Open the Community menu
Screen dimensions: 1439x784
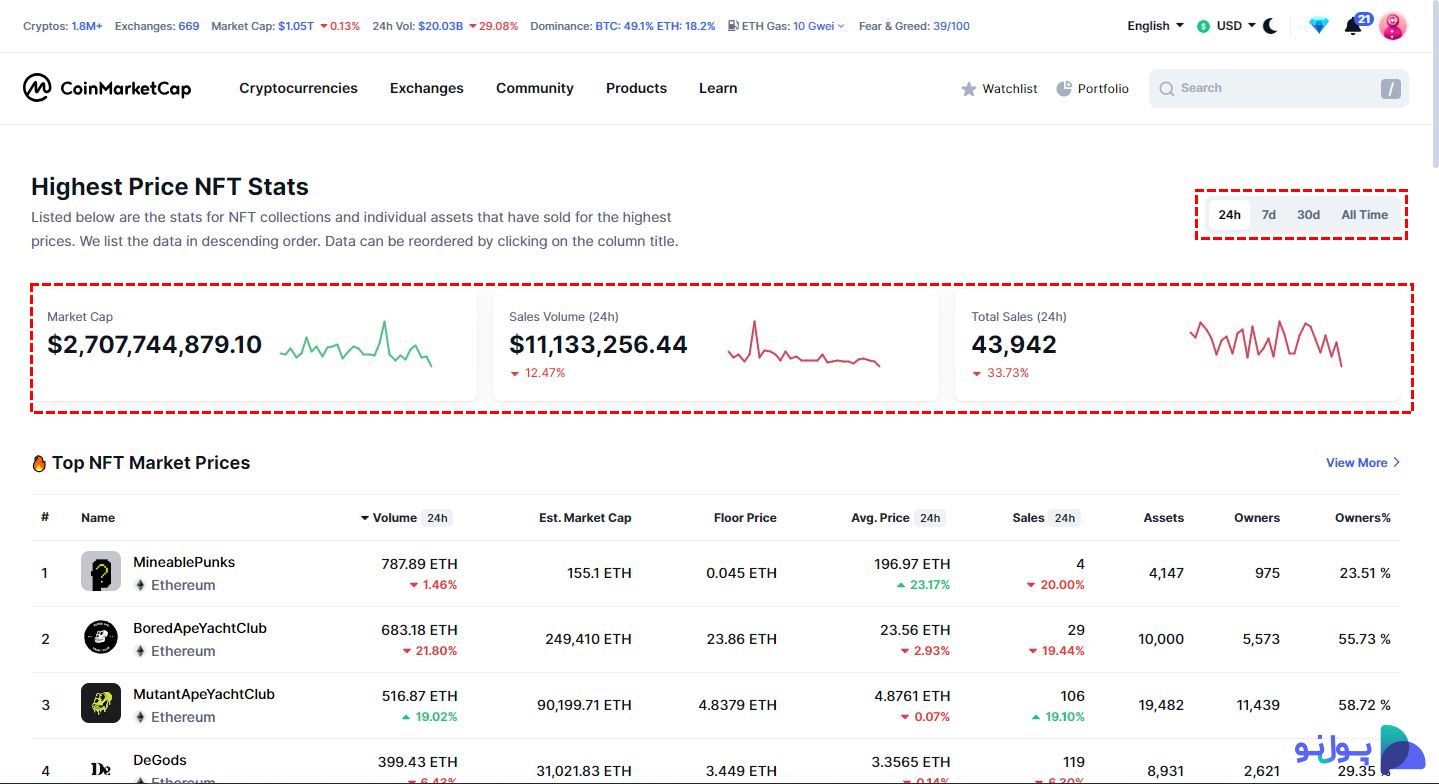pyautogui.click(x=535, y=88)
